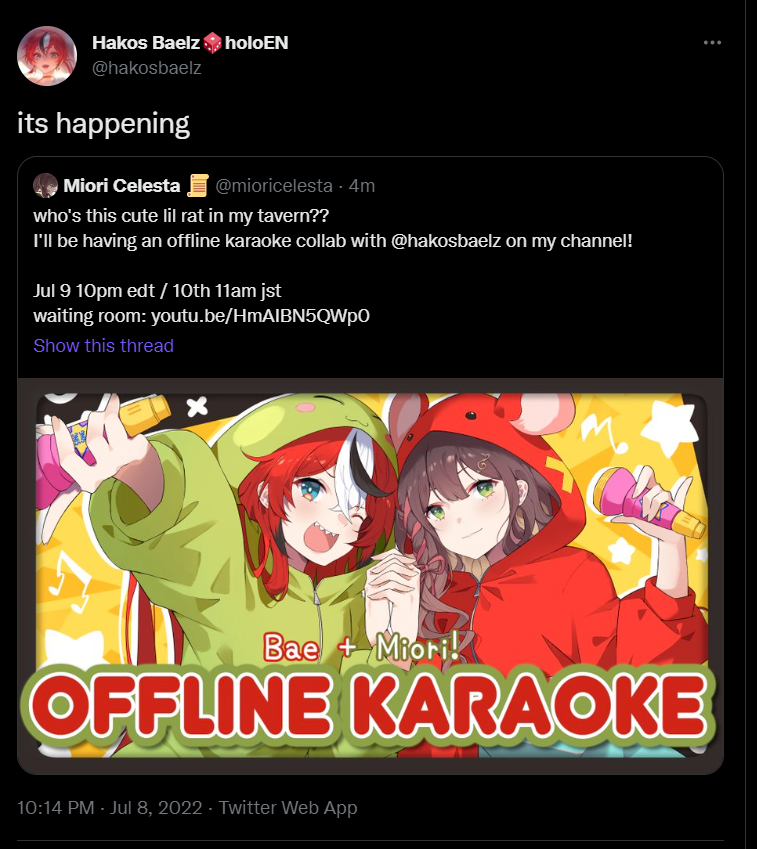Click the Twitter Web App source label
Viewport: 757px width, 849px height.
tap(288, 807)
